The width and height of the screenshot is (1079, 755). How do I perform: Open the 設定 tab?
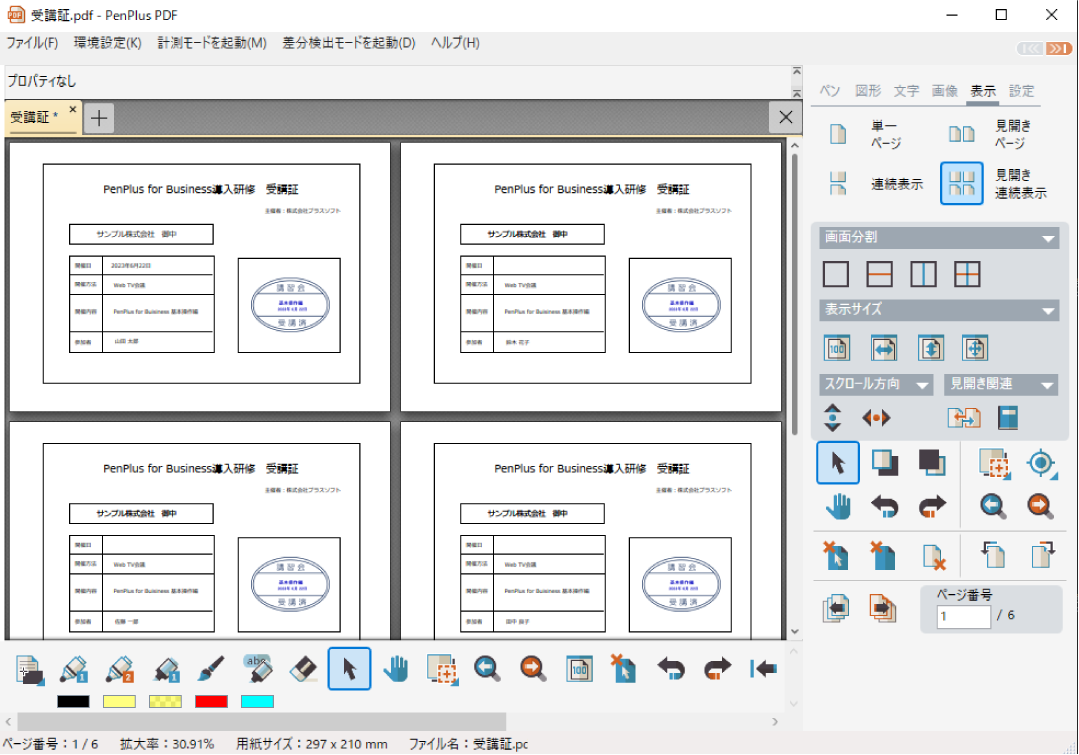(x=1021, y=91)
